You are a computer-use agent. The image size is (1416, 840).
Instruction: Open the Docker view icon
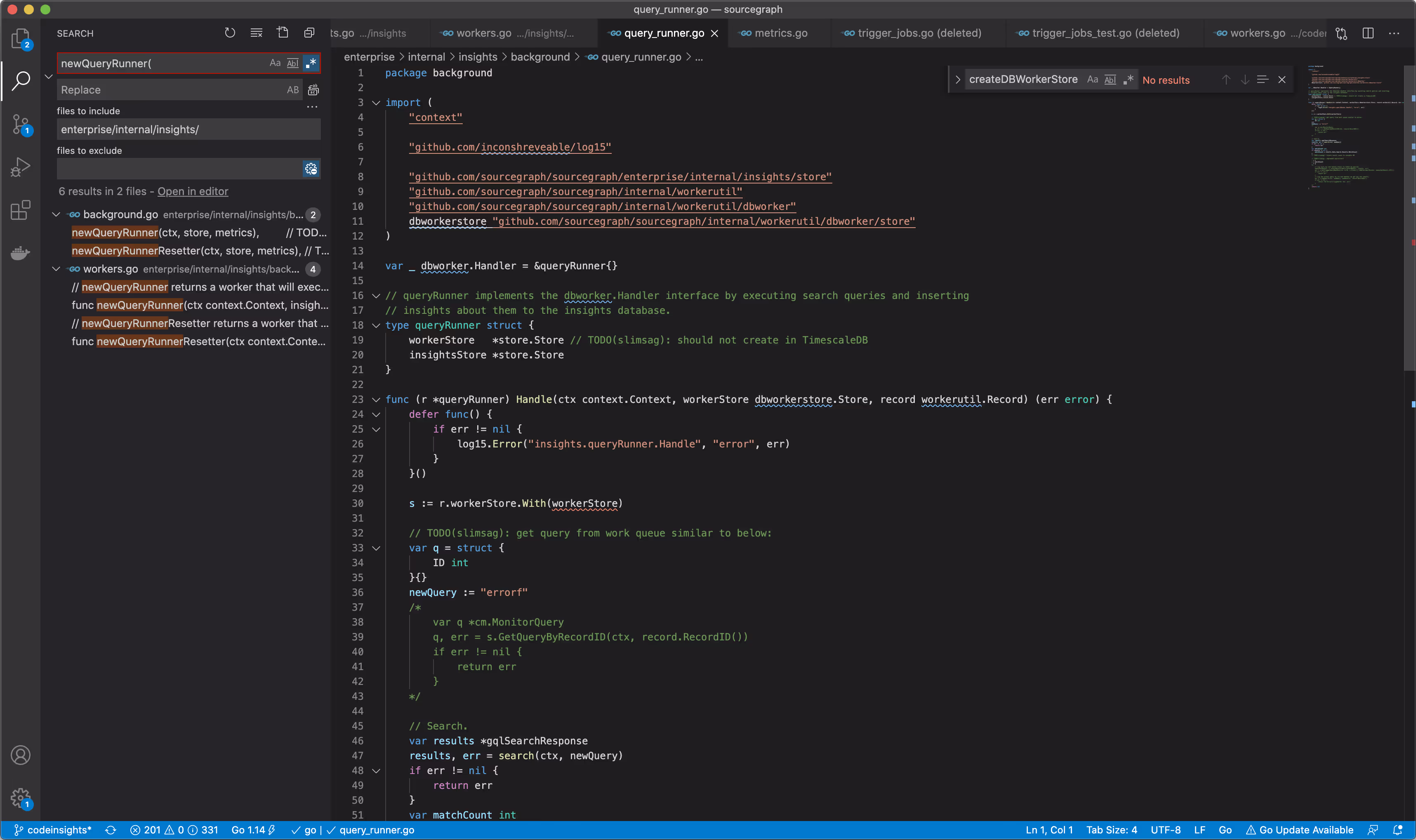pyautogui.click(x=20, y=252)
